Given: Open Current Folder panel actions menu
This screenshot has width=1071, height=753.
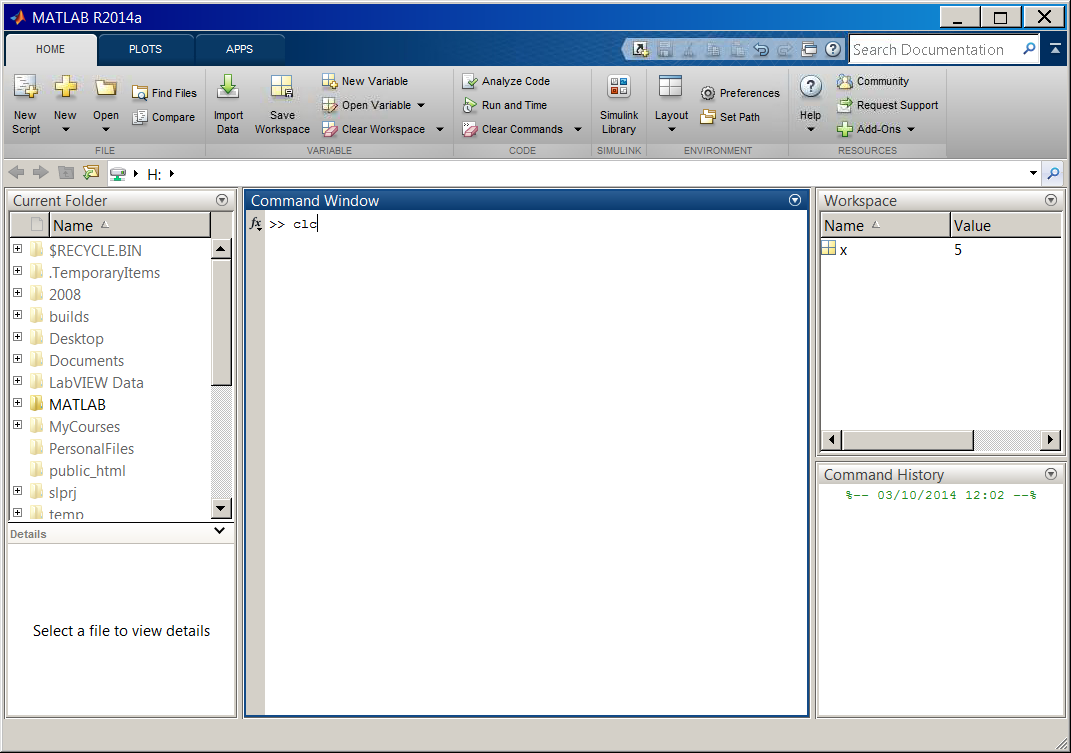Looking at the screenshot, I should click(222, 200).
